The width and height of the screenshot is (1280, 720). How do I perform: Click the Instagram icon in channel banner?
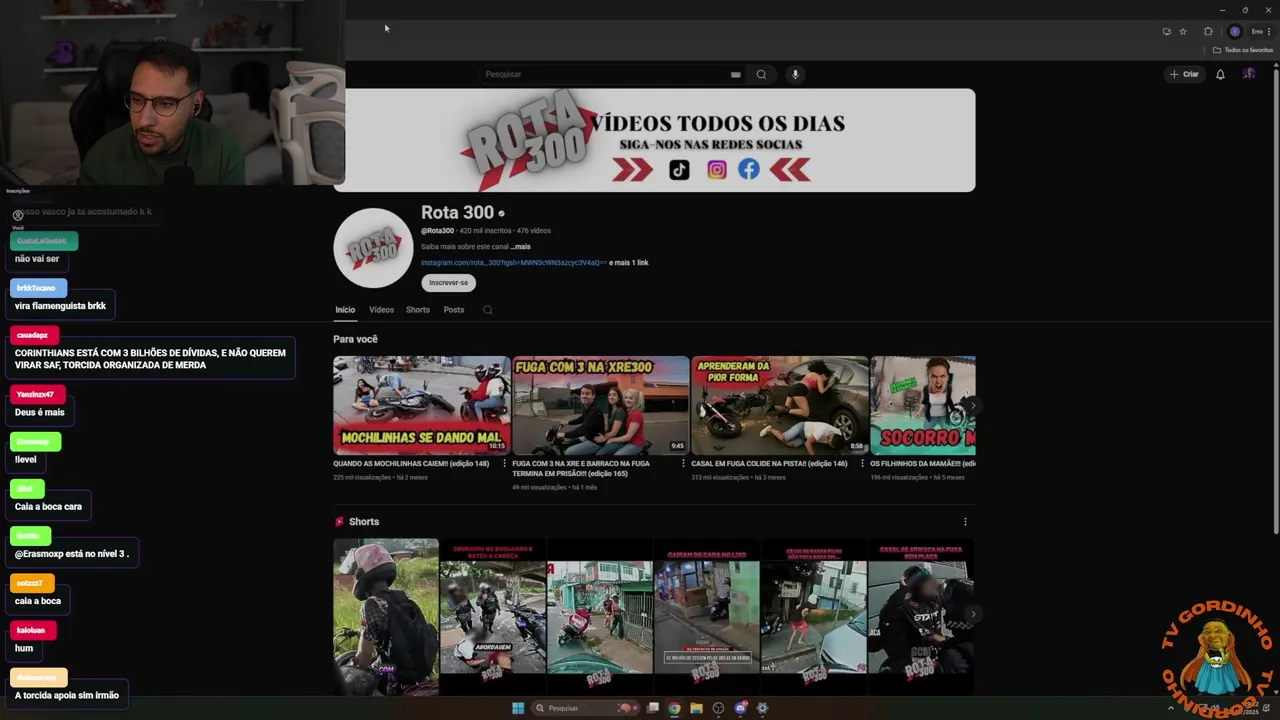tap(716, 170)
